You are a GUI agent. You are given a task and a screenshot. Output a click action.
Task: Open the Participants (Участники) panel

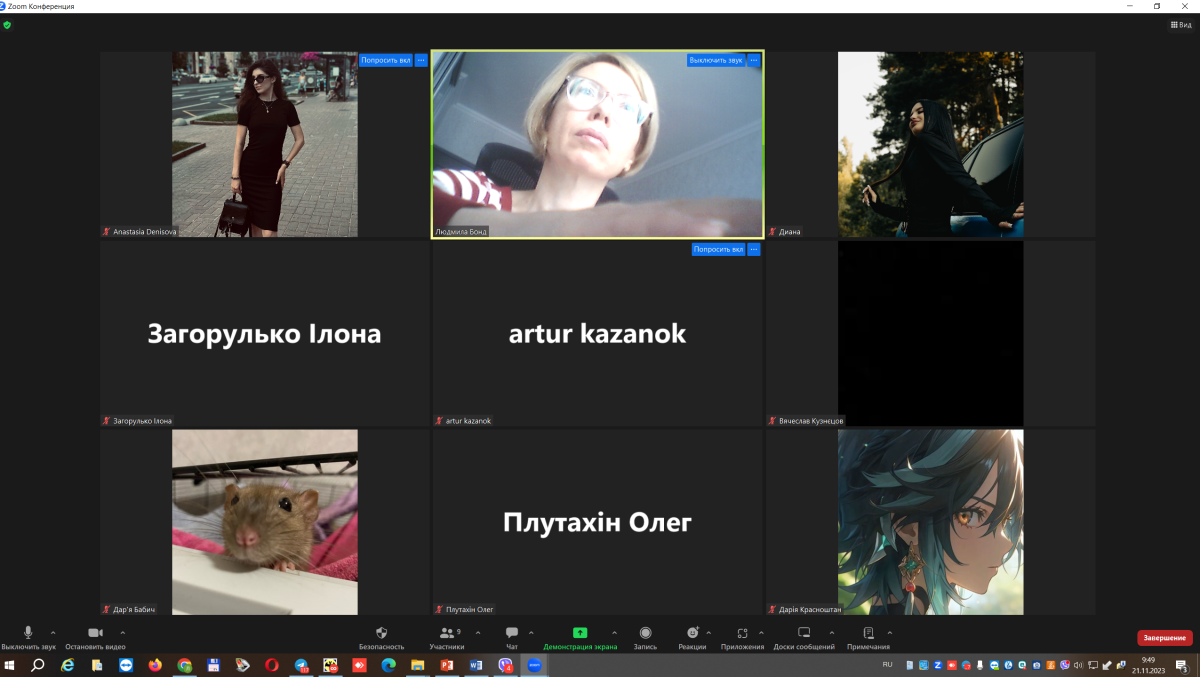pyautogui.click(x=447, y=634)
